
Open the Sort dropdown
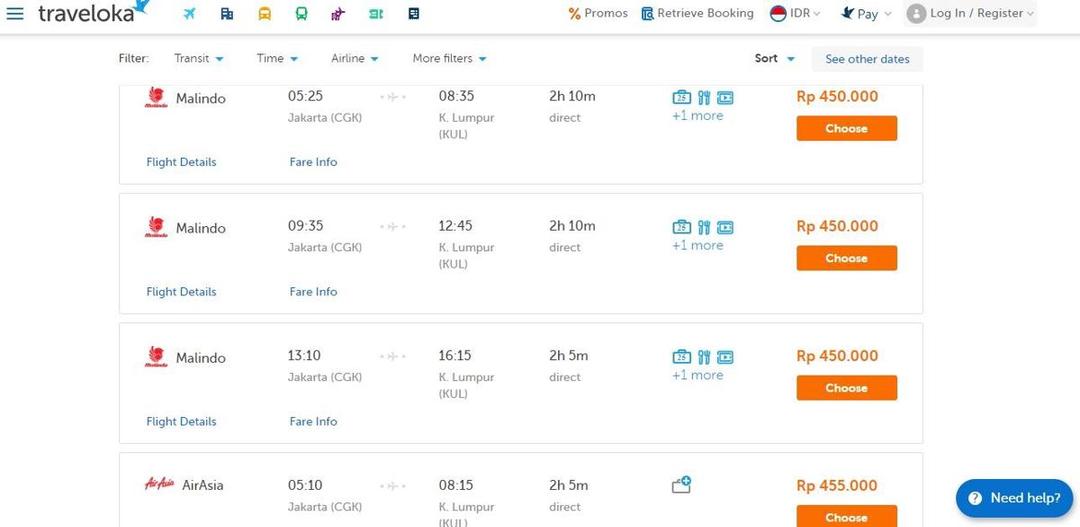pos(775,59)
